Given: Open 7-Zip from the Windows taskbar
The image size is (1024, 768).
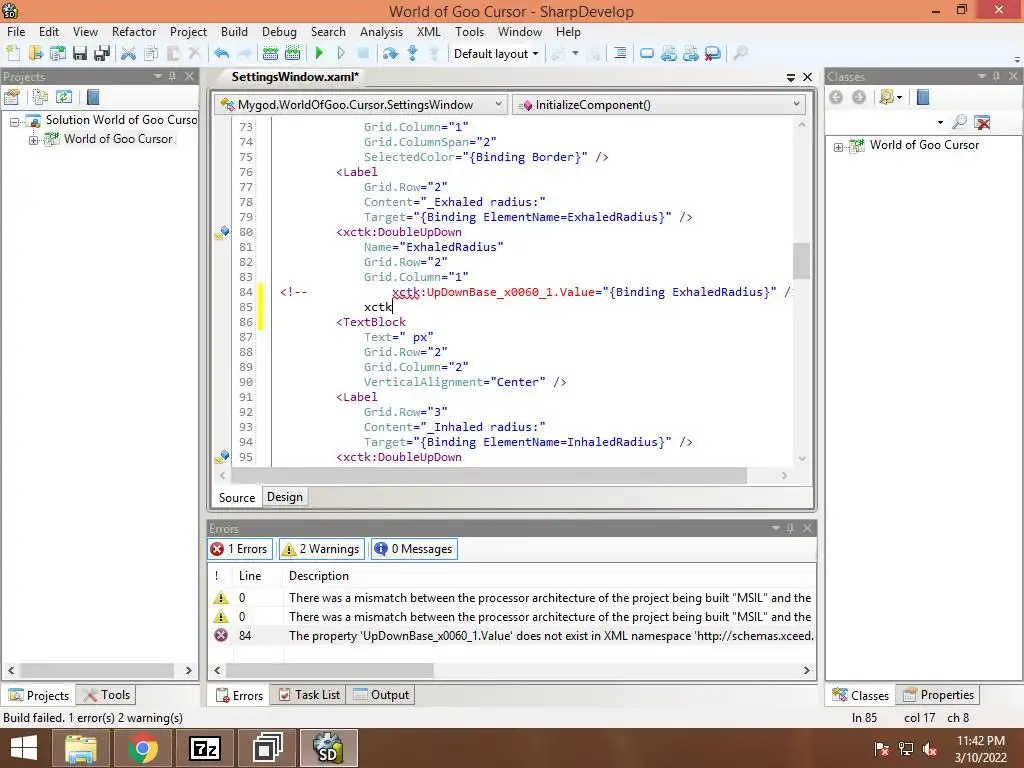Looking at the screenshot, I should pos(204,748).
